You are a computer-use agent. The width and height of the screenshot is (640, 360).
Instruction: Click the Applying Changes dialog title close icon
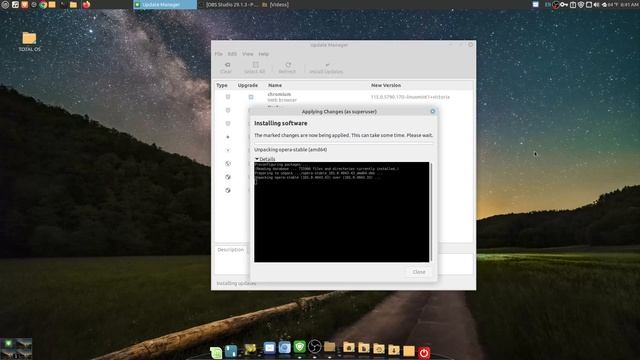tap(433, 111)
